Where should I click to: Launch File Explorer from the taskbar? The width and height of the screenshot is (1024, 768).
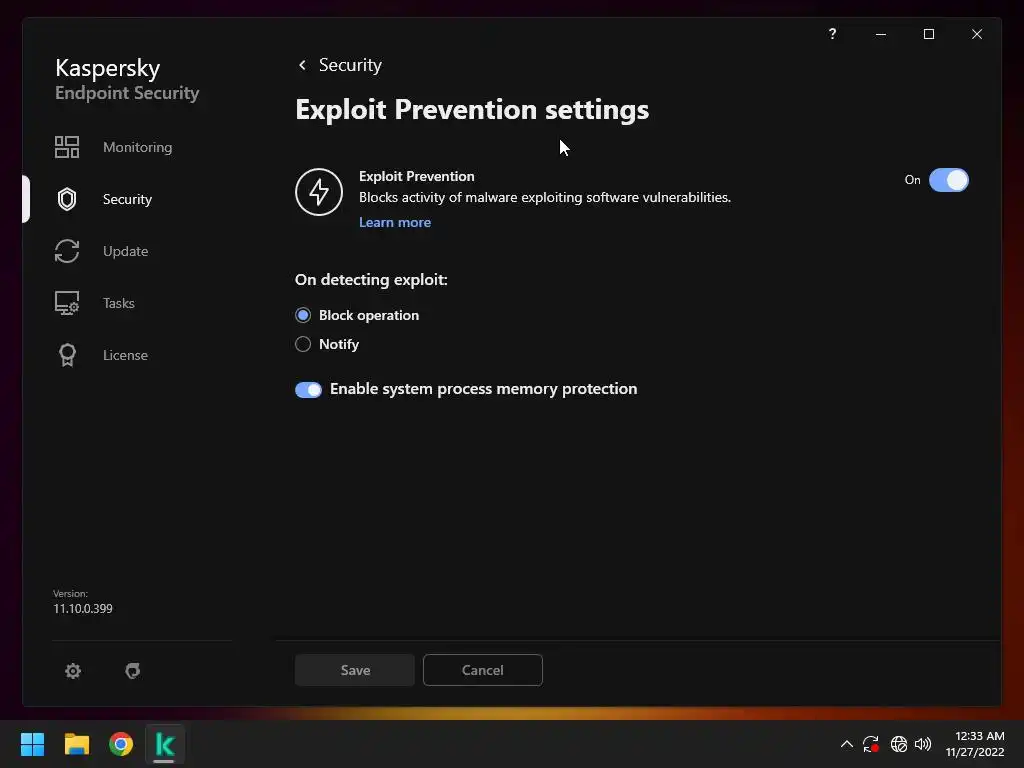tap(76, 744)
